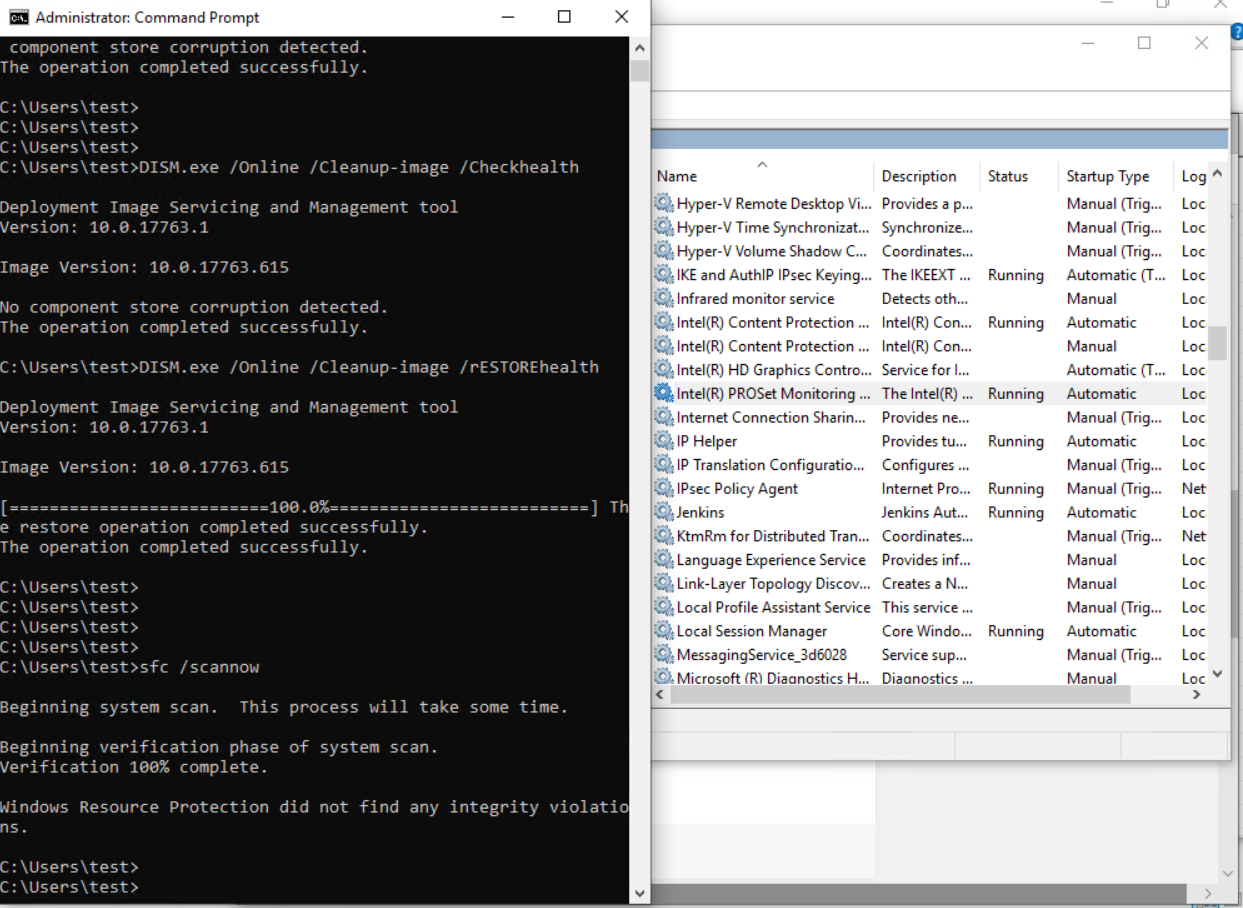Select the Local Session Manager name

pyautogui.click(x=752, y=631)
